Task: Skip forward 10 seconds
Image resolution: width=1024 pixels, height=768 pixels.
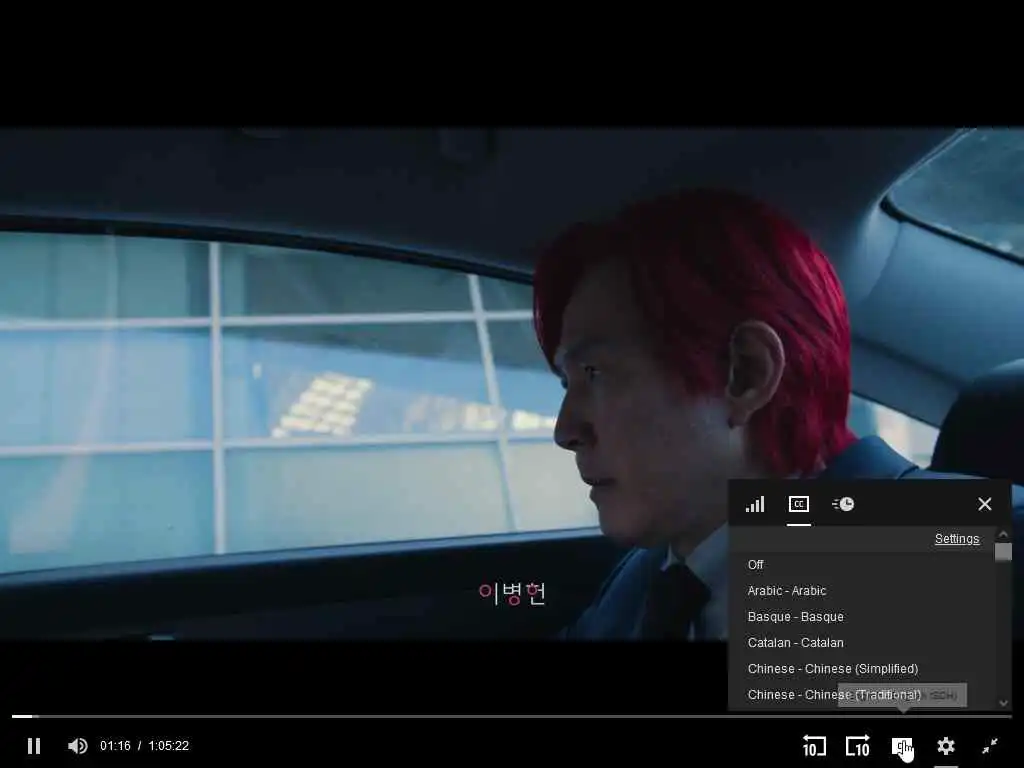Action: point(857,746)
